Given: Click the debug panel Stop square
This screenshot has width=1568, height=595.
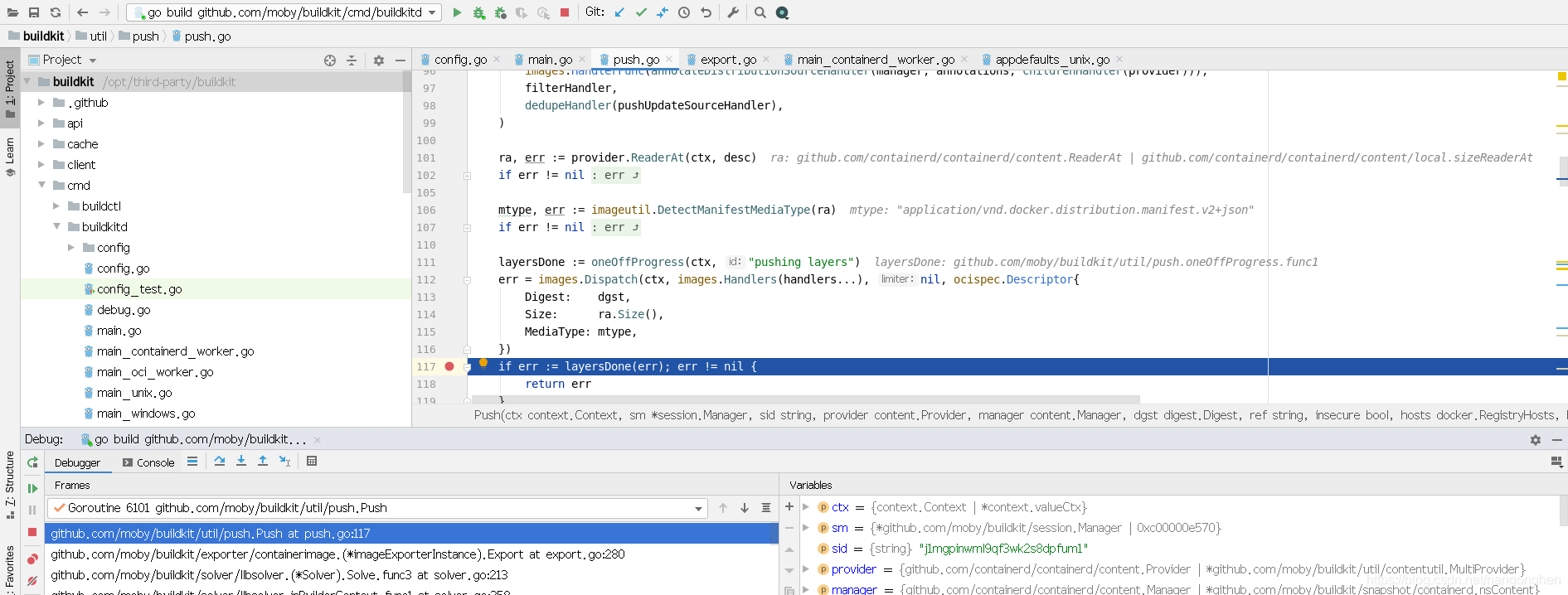Looking at the screenshot, I should tap(32, 532).
